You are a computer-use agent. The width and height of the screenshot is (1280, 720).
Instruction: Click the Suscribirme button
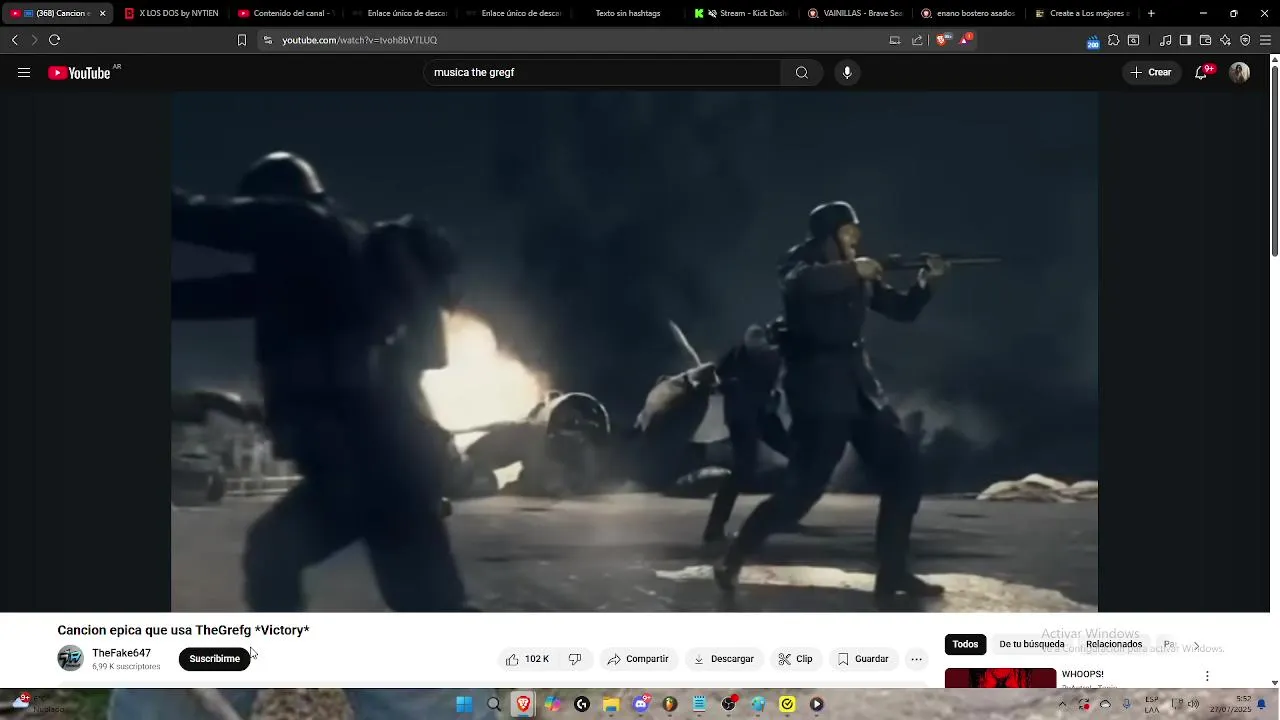point(214,659)
